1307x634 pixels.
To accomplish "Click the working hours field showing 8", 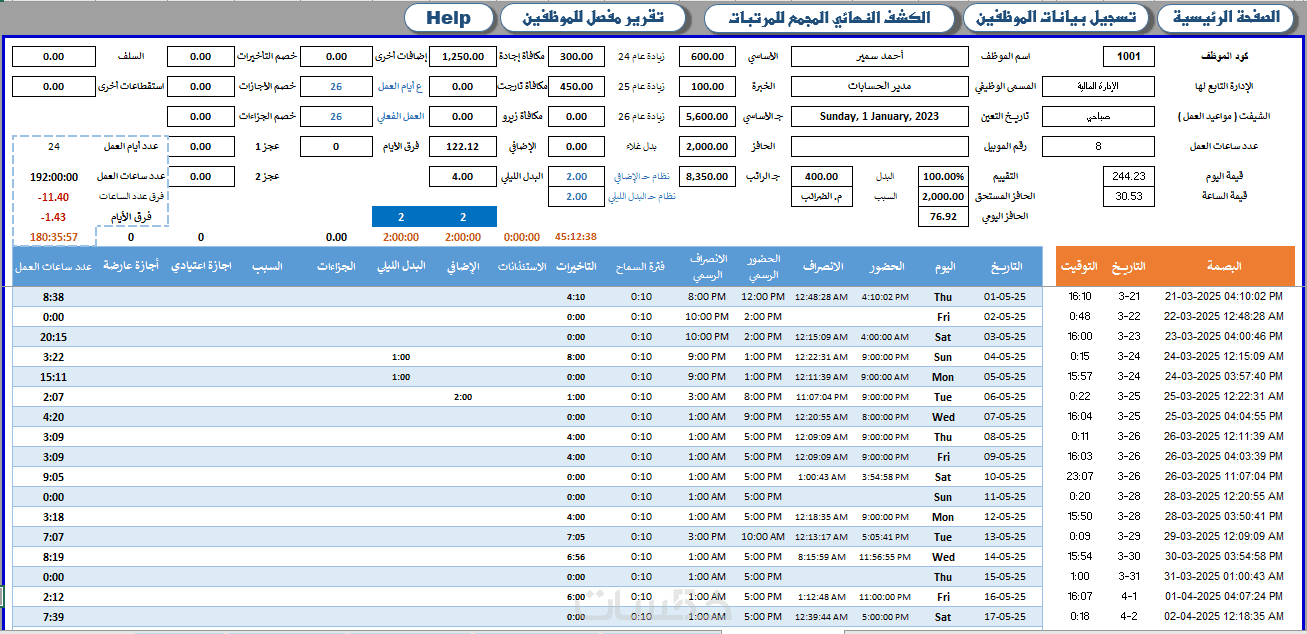I will click(1098, 147).
